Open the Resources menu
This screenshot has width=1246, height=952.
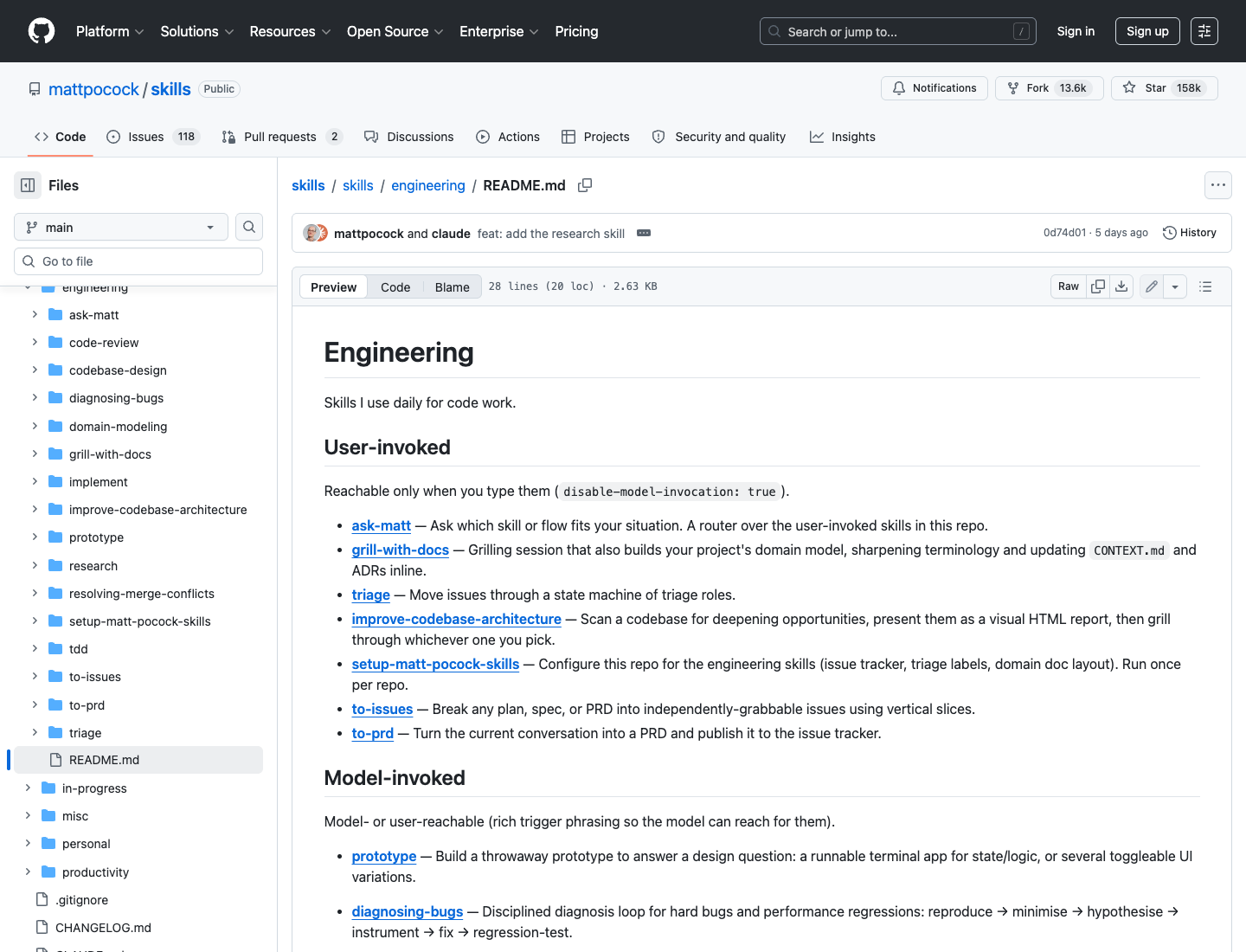[x=290, y=31]
